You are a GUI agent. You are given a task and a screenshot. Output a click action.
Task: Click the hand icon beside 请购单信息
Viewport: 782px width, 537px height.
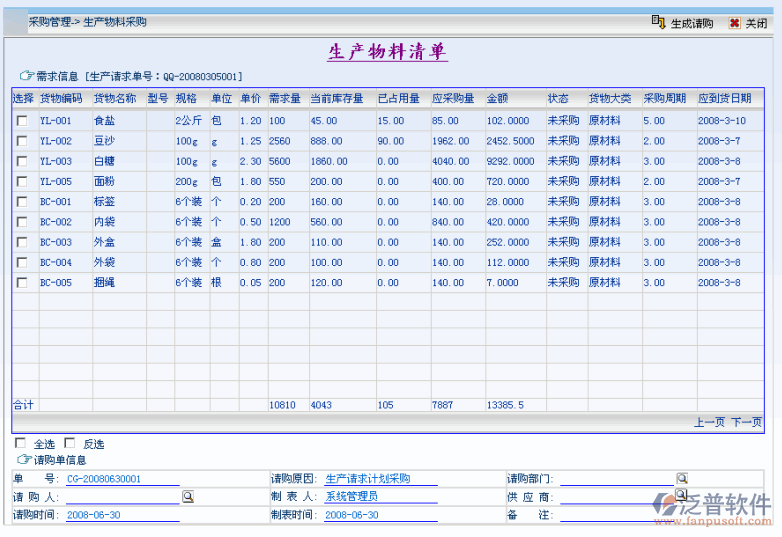[24, 459]
